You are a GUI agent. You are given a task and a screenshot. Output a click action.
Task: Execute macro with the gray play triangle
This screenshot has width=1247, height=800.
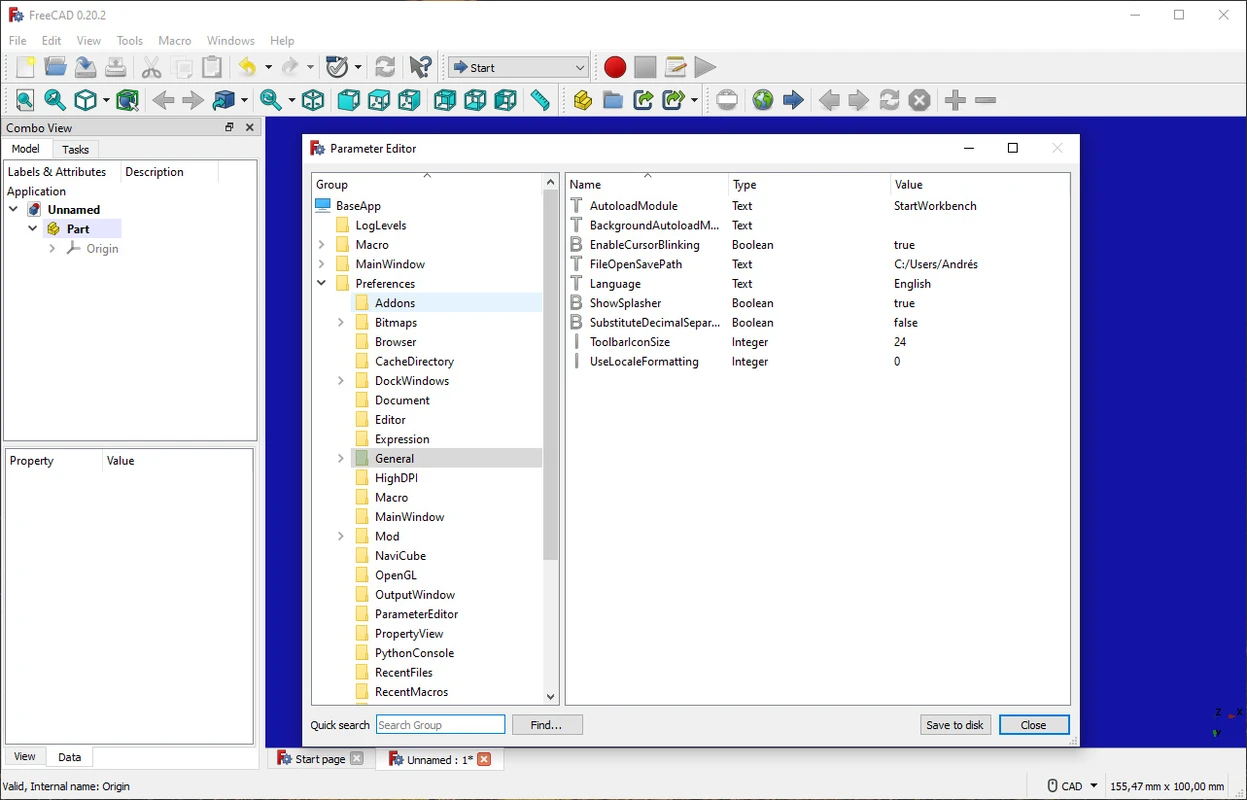(705, 67)
